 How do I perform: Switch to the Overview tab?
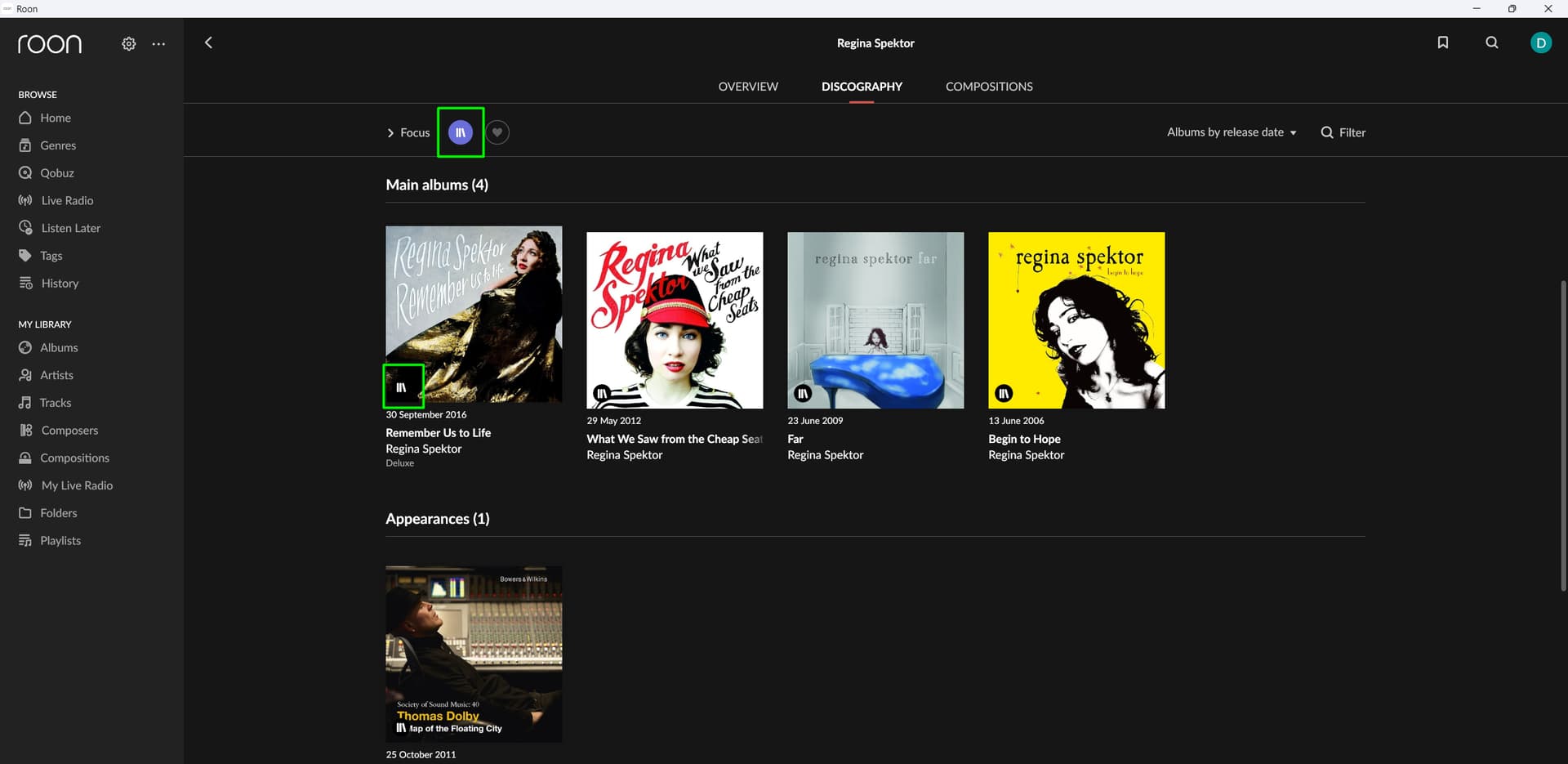point(748,87)
